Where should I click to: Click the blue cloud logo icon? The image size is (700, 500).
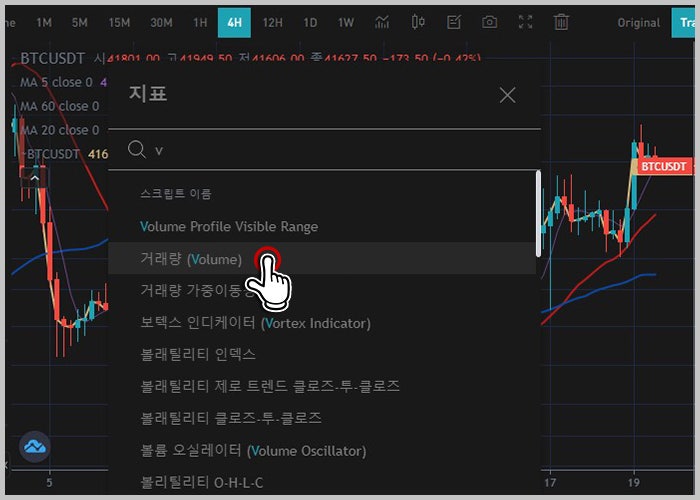(35, 446)
